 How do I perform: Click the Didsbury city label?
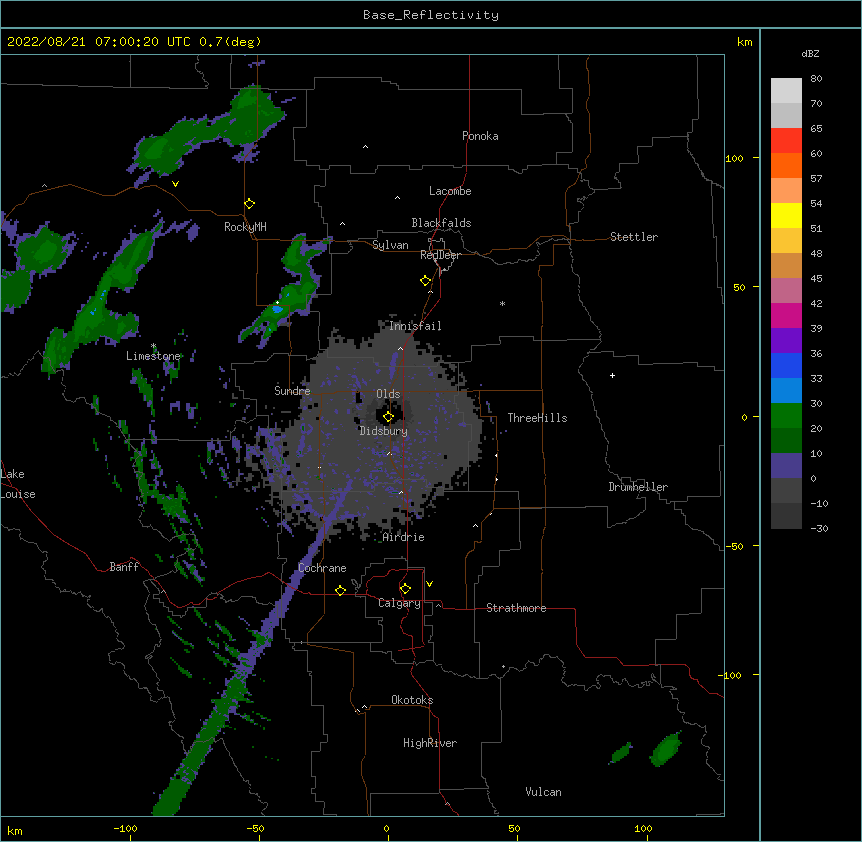coord(384,431)
